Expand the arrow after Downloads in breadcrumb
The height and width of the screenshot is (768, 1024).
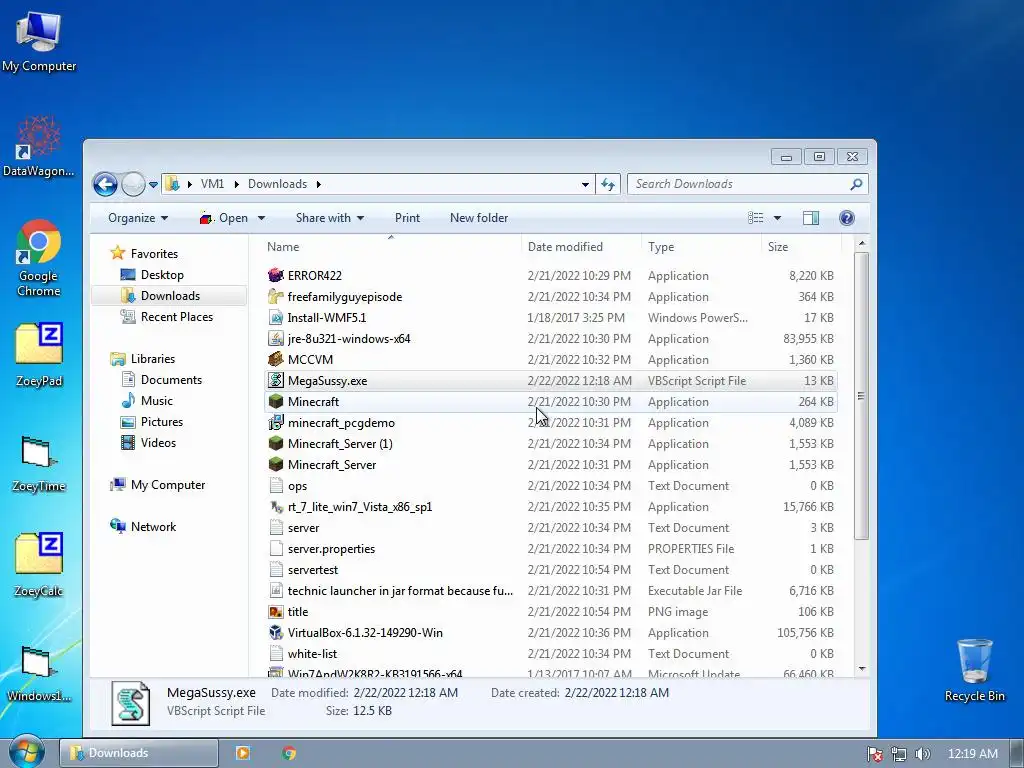pyautogui.click(x=319, y=184)
